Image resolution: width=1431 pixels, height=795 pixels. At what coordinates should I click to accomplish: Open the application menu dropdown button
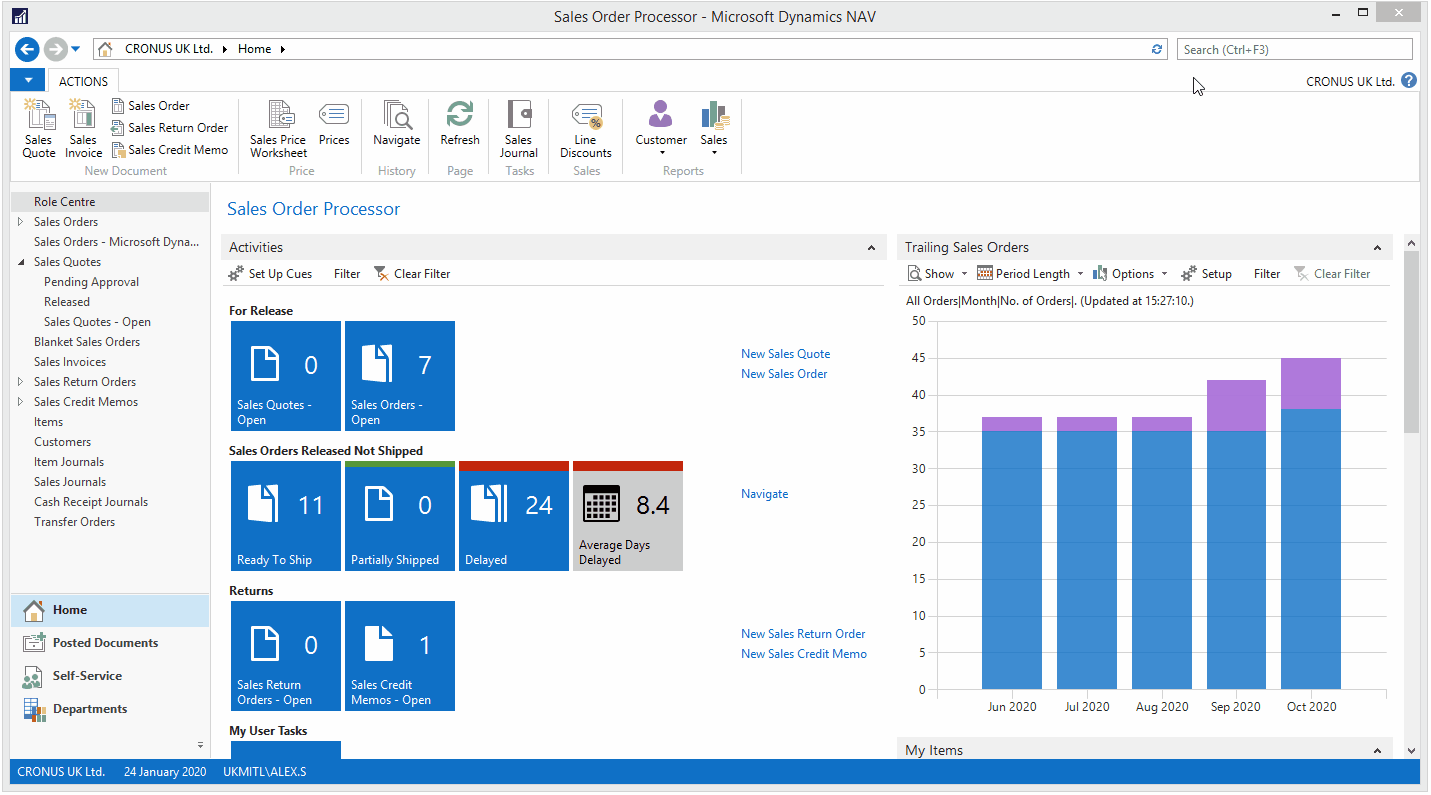click(x=28, y=81)
